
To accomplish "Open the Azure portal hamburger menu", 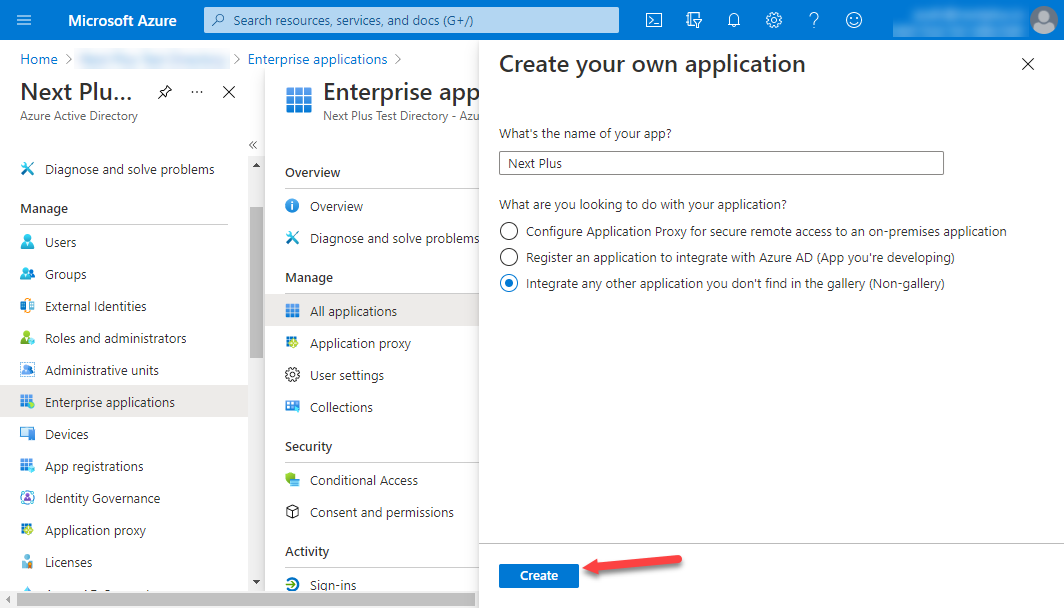I will pos(24,20).
